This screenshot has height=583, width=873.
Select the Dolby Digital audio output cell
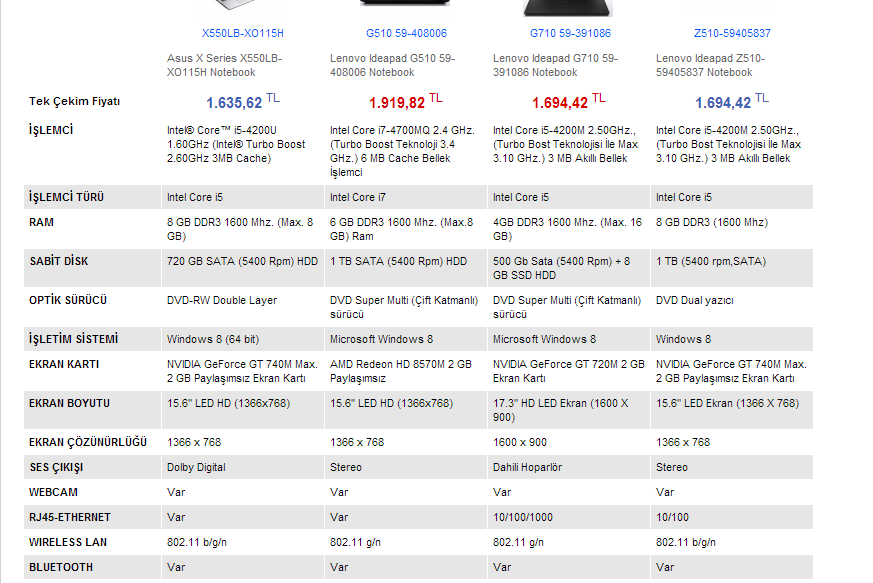click(198, 467)
